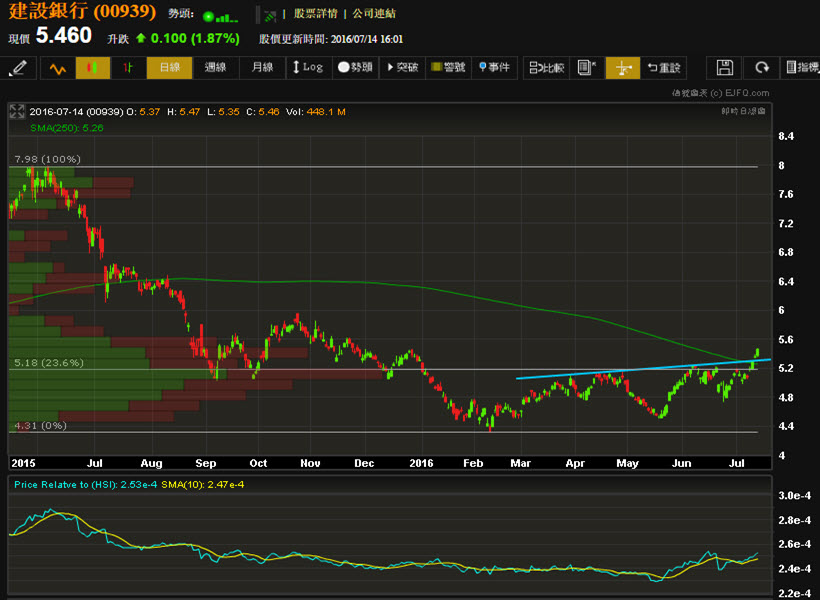Save the chart with the floppy icon
Screen dimensions: 820x600
tap(724, 67)
